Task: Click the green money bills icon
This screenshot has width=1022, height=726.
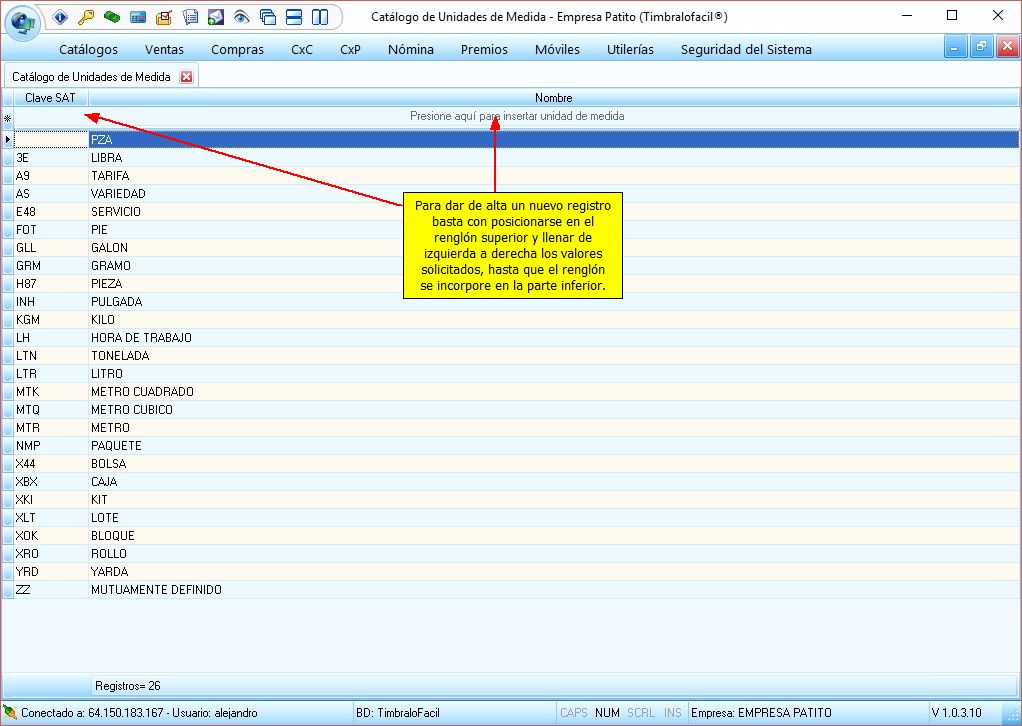Action: click(112, 17)
